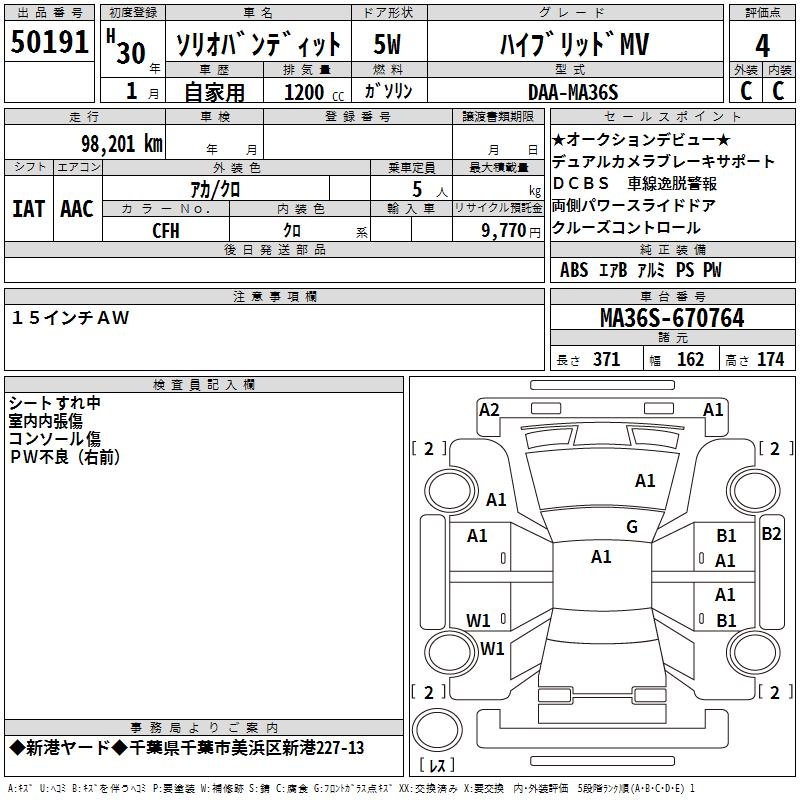
Task: Click the mileage value 98,201 km
Action: [121, 143]
